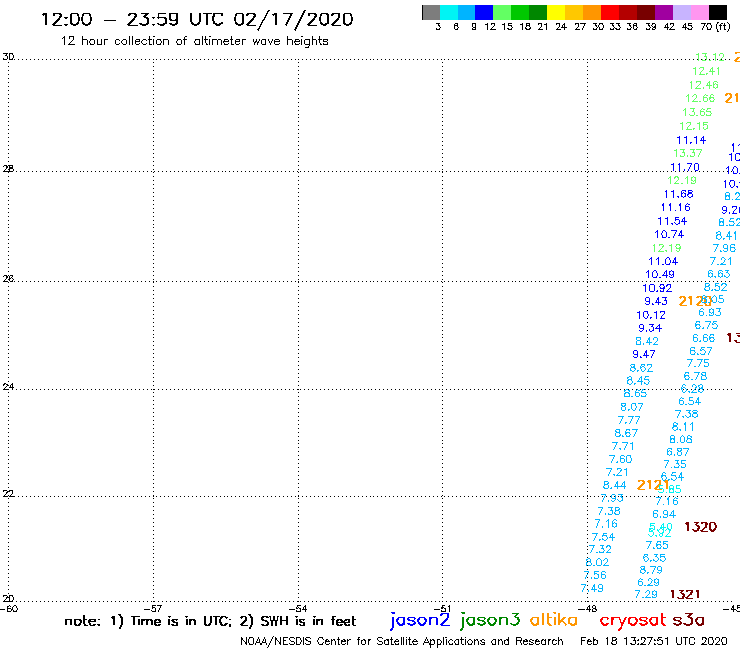The height and width of the screenshot is (650, 740).
Task: Click the '-51' longitude axis label
Action: coord(443,609)
